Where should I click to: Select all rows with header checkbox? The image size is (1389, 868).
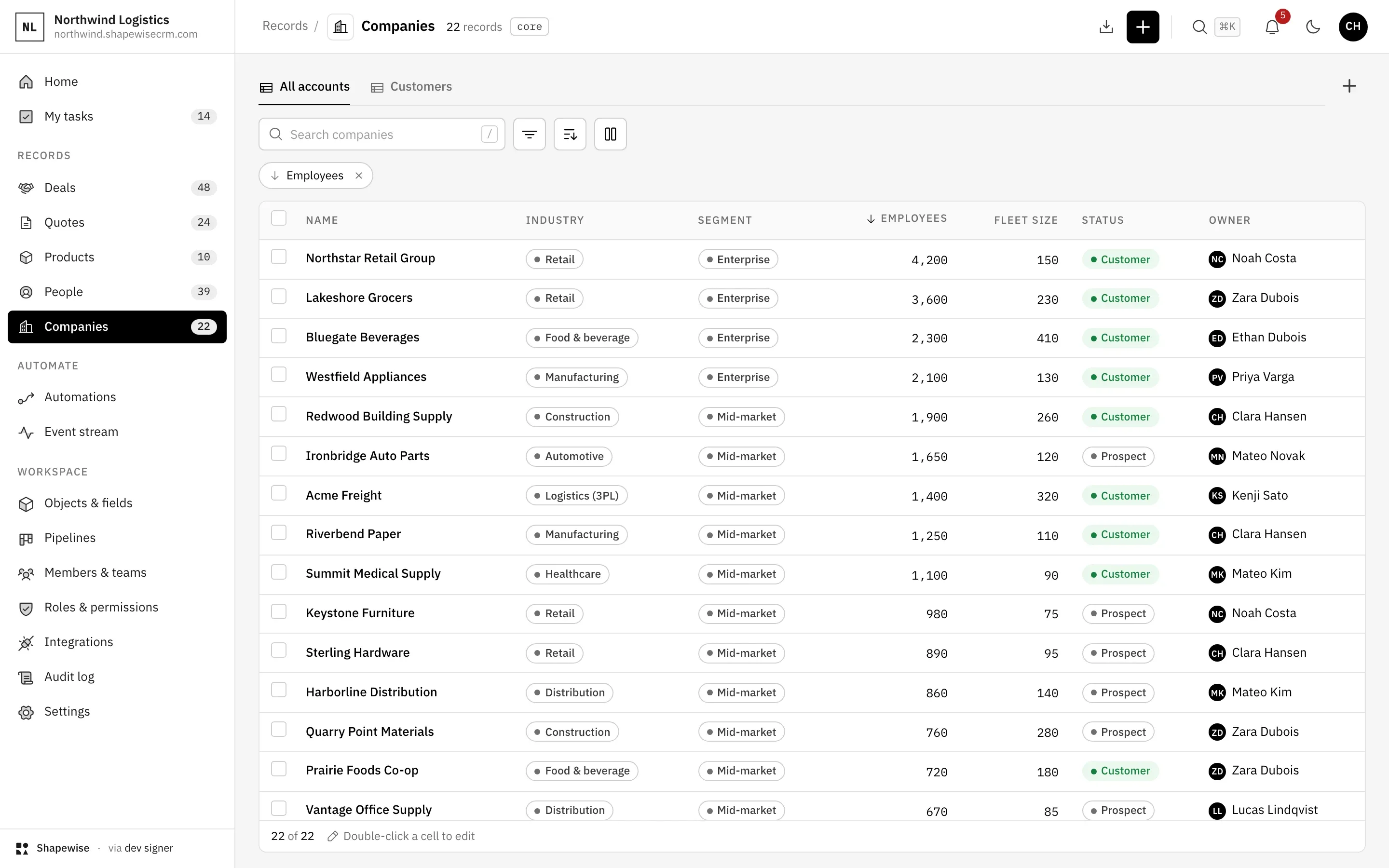pyautogui.click(x=278, y=218)
